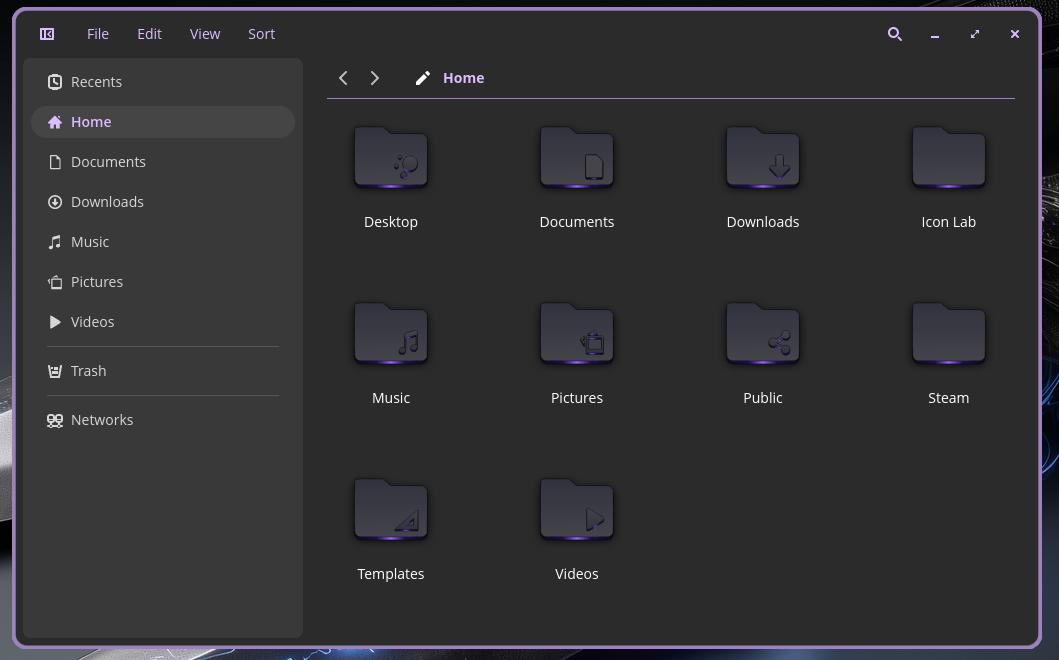1059x660 pixels.
Task: Open the File menu
Action: (x=98, y=34)
